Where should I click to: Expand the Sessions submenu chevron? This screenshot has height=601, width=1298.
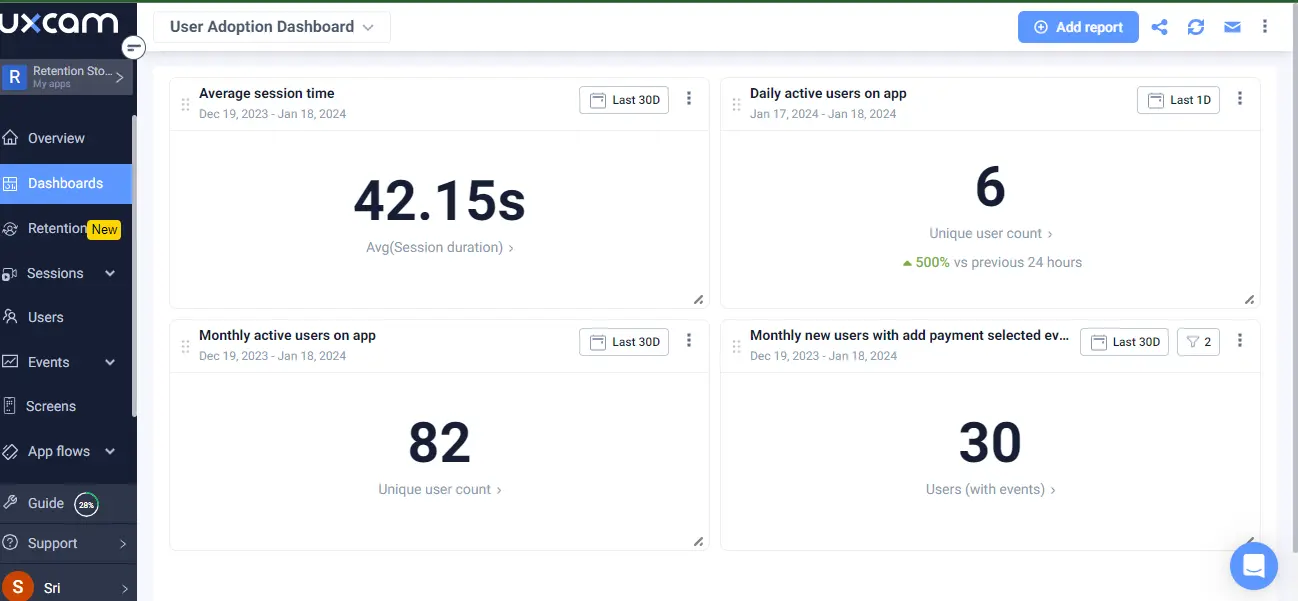point(110,273)
